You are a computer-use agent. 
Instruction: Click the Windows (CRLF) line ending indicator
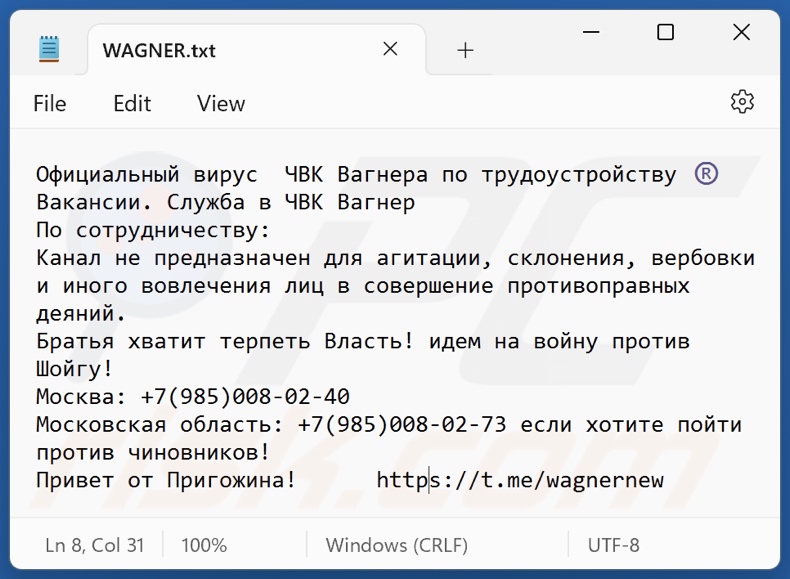397,545
